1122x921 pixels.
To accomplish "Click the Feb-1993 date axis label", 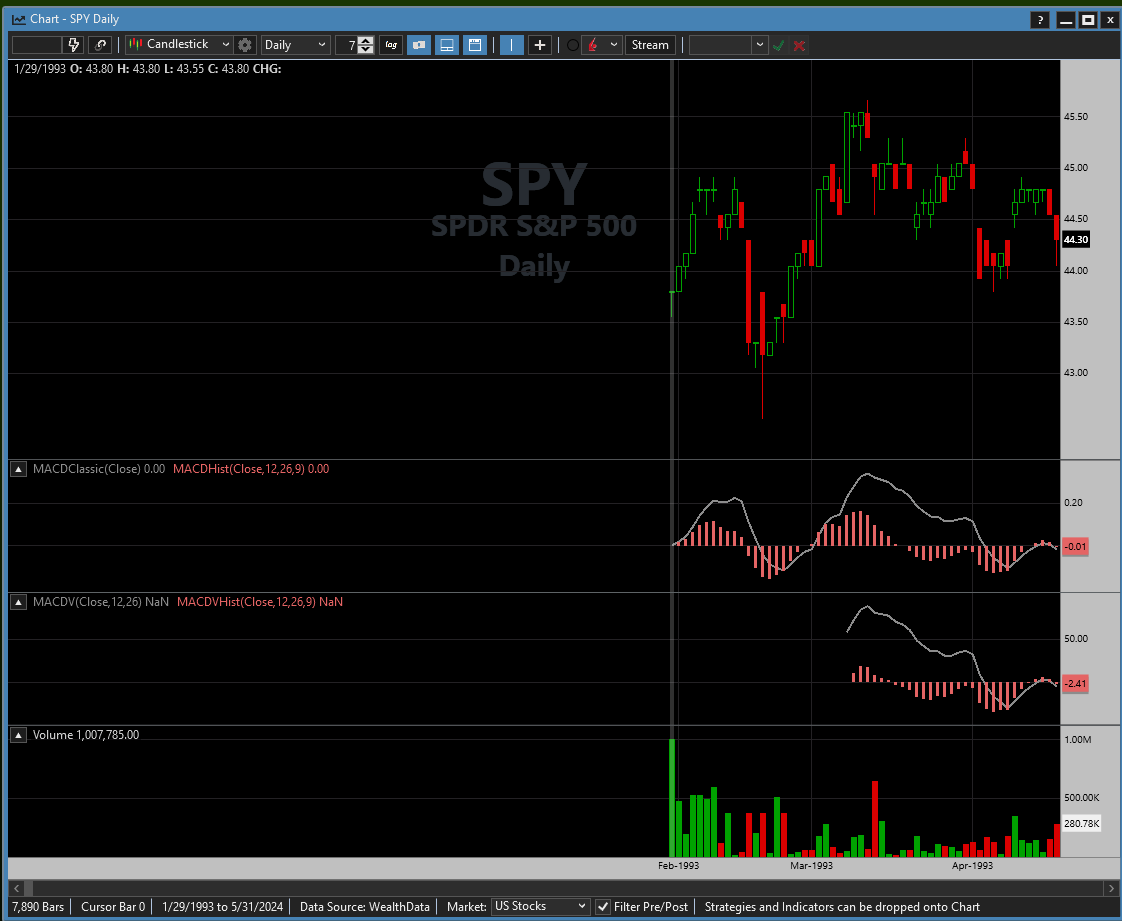I will pyautogui.click(x=678, y=866).
